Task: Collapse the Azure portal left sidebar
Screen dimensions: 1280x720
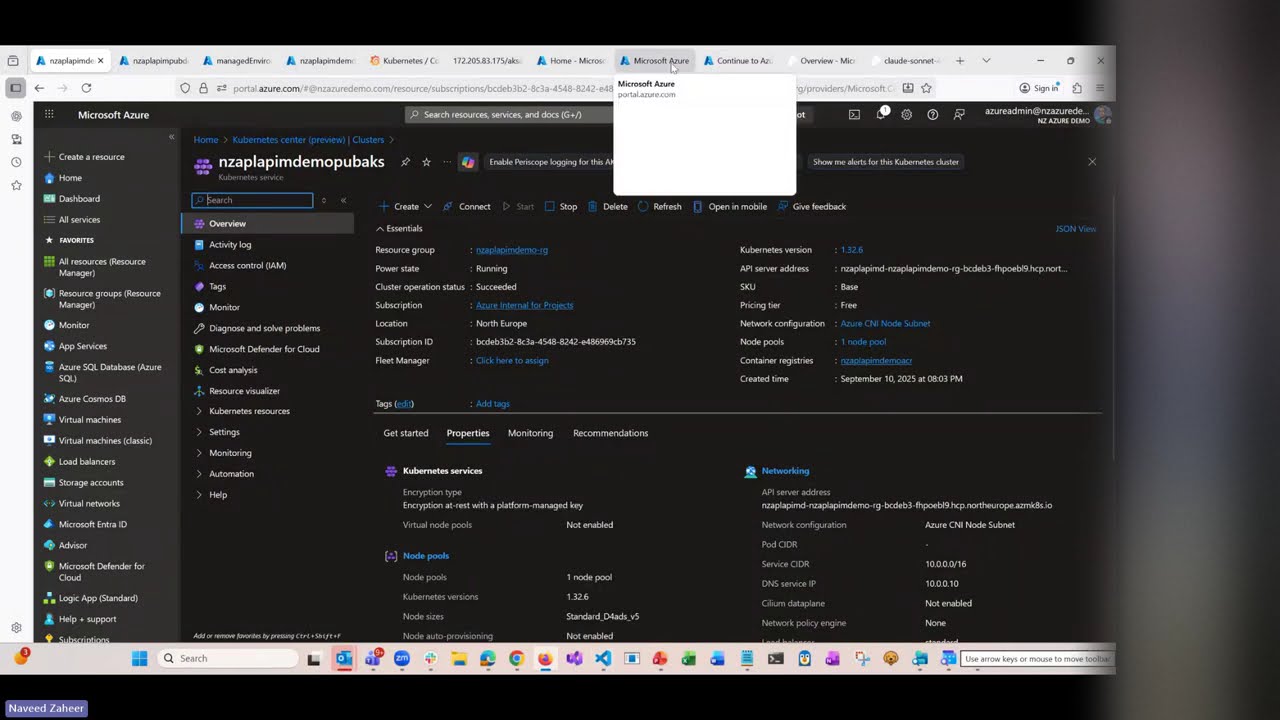Action: click(x=171, y=137)
